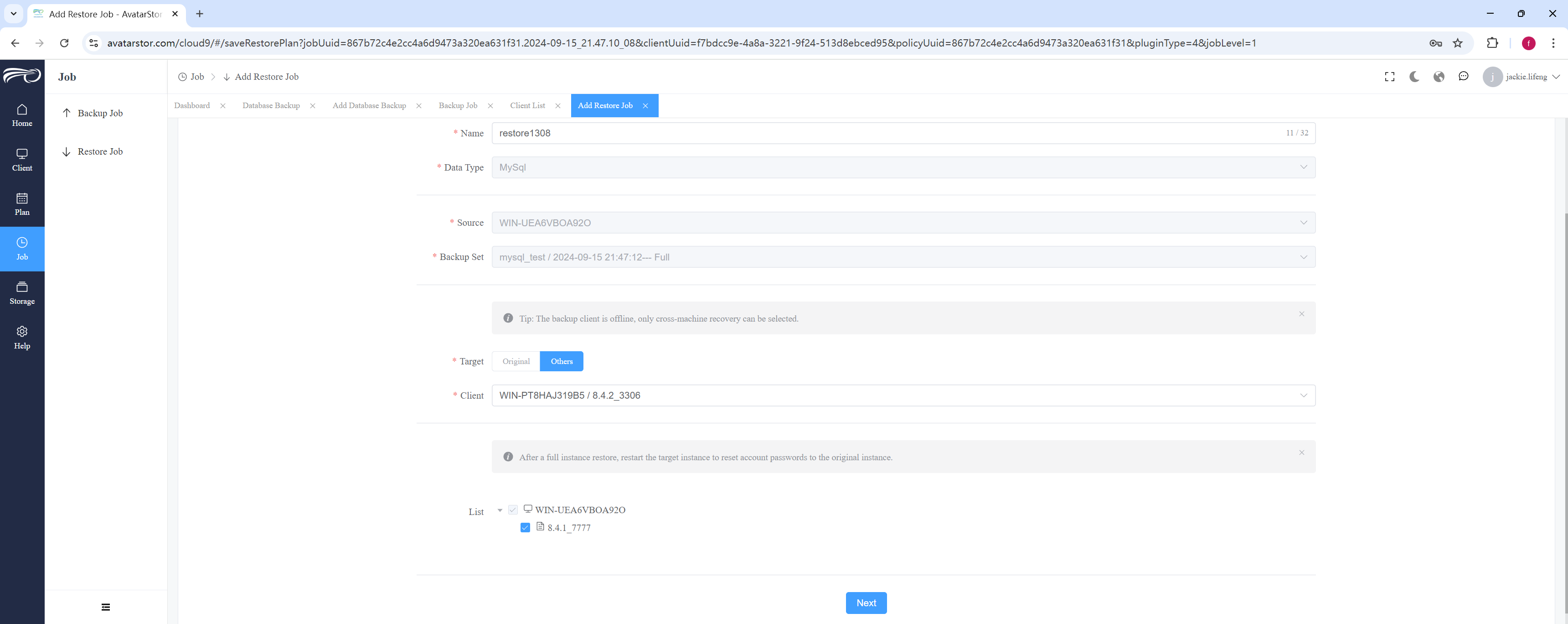Switch to dark mode moon icon
The width and height of the screenshot is (1568, 624).
tap(1414, 77)
